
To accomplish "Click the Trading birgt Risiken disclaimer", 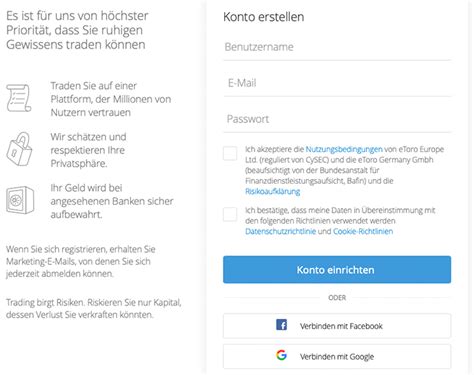I will pos(94,309).
